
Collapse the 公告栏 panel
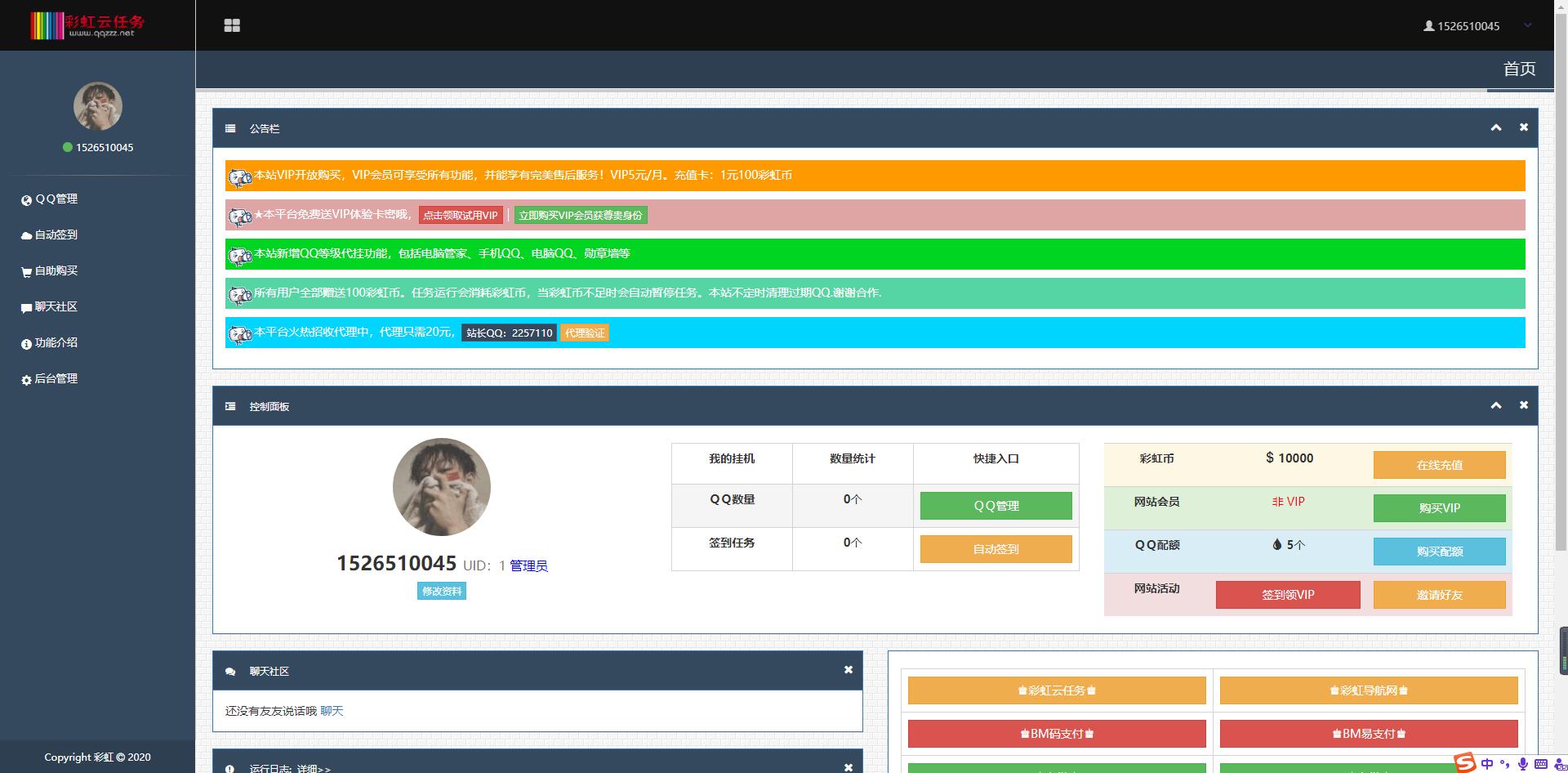(1495, 127)
